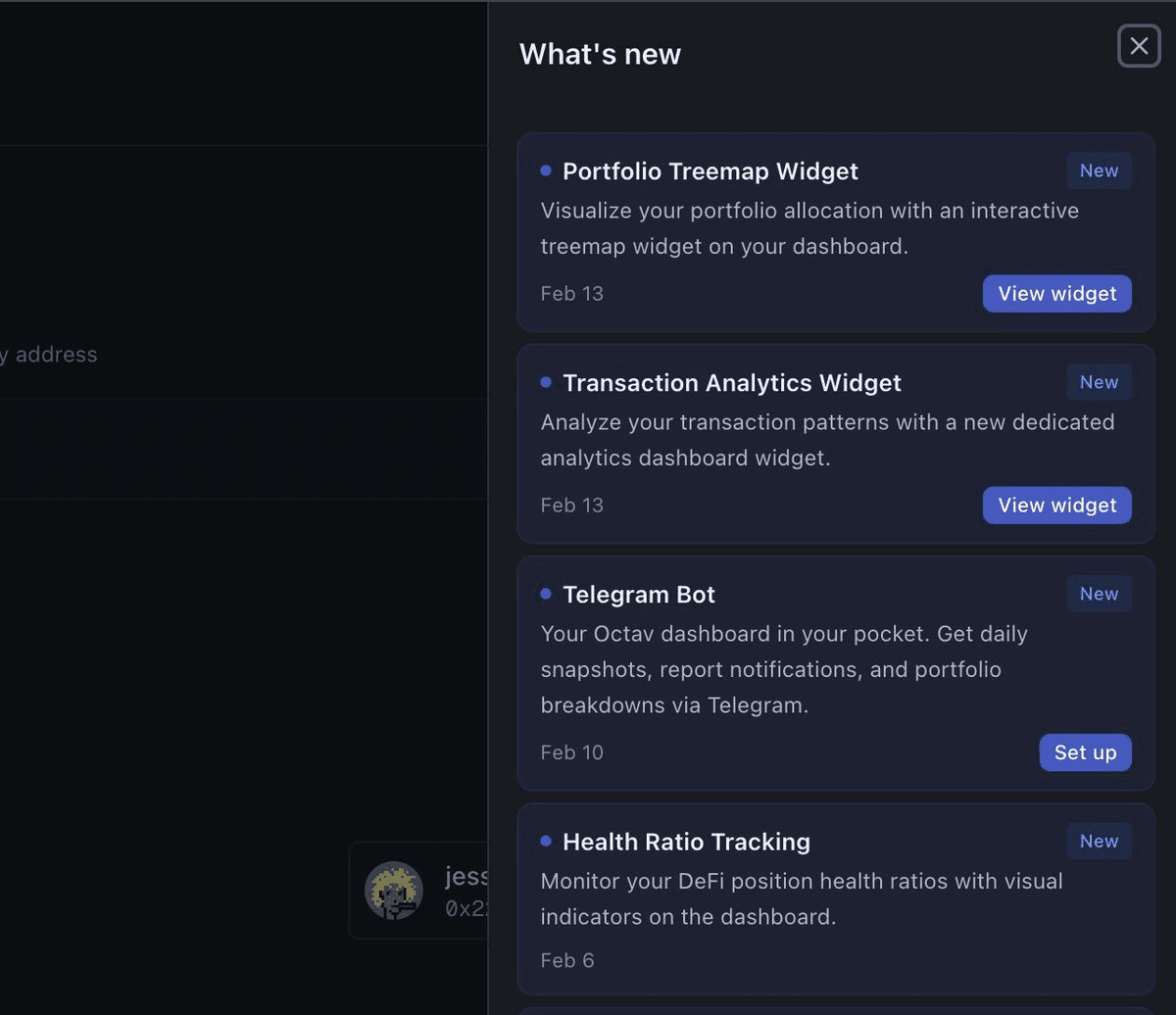Screen dimensions: 1176x1015
Task: Open the Portfolio Treemap Widget title
Action: [710, 171]
